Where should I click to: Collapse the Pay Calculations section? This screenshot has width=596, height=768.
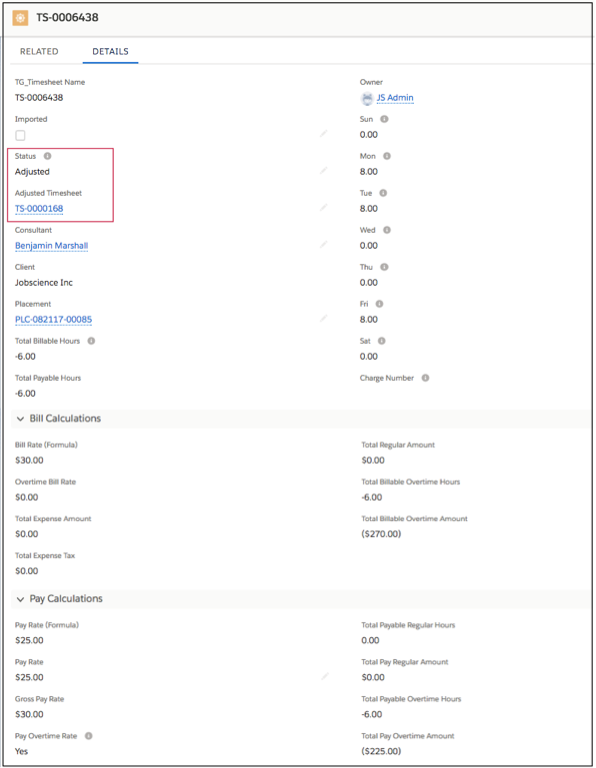[x=20, y=599]
